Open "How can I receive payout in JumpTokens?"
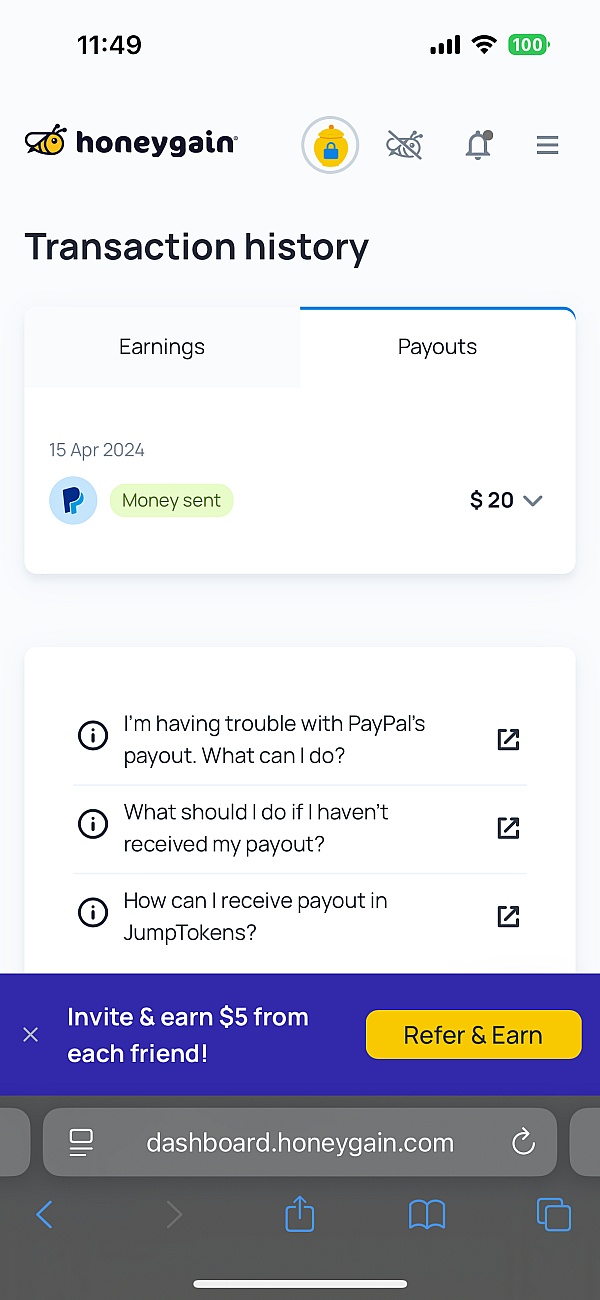The width and height of the screenshot is (600, 1300). point(255,916)
